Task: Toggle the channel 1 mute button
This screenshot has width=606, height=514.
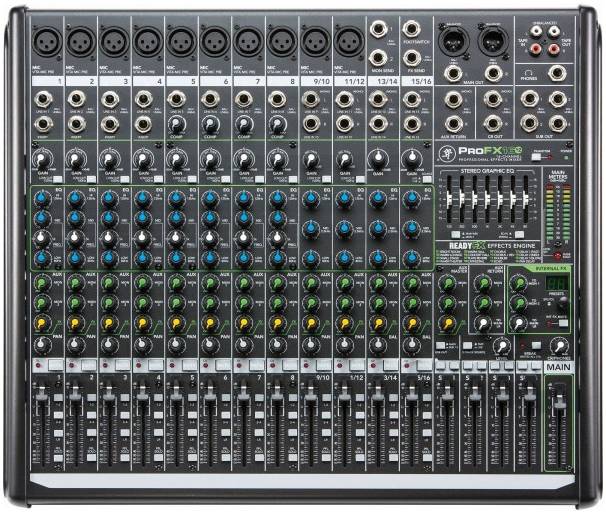Action: pyautogui.click(x=55, y=364)
